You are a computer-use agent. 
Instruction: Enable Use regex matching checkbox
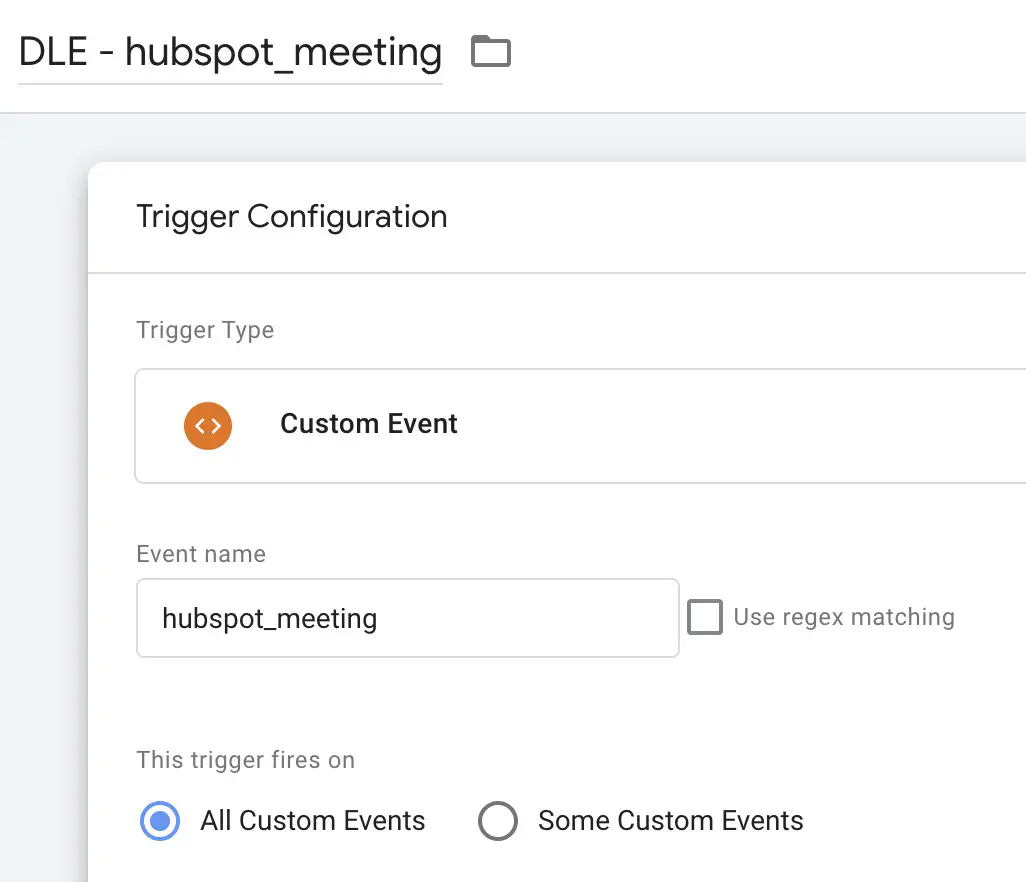click(705, 617)
